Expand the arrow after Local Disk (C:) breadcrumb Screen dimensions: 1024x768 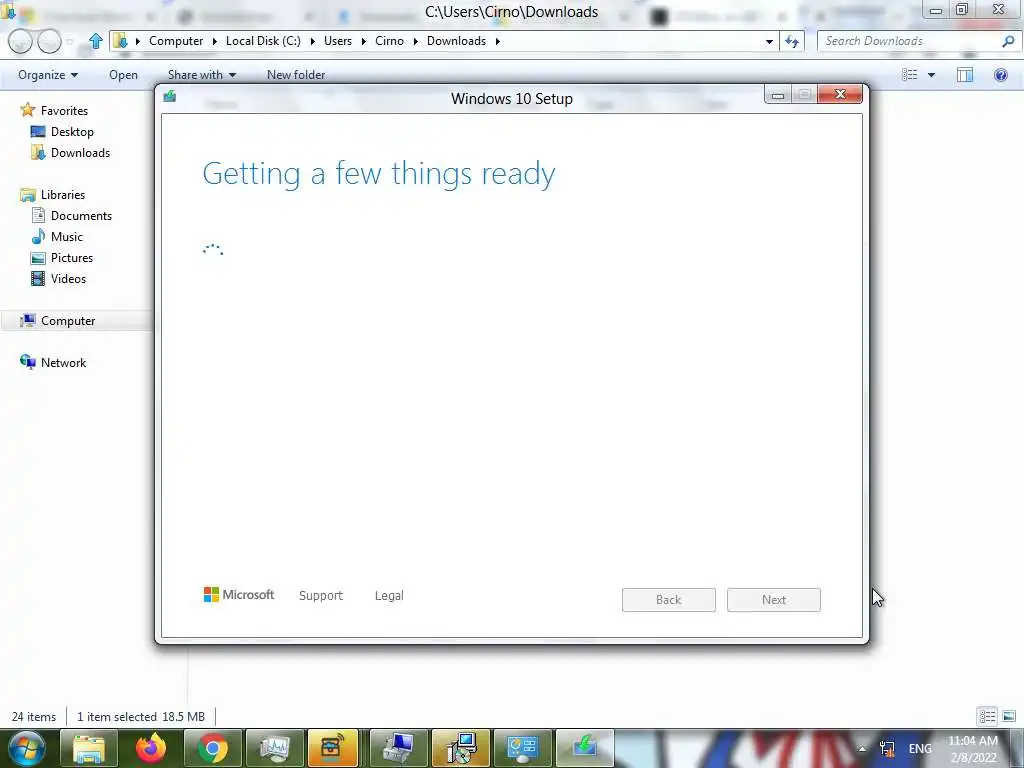[312, 41]
